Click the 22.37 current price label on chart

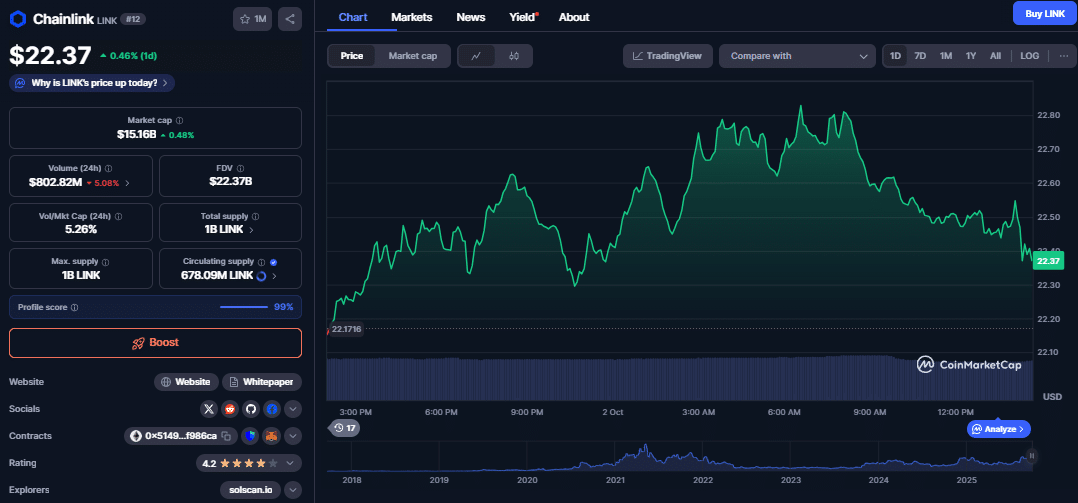pyautogui.click(x=1048, y=261)
